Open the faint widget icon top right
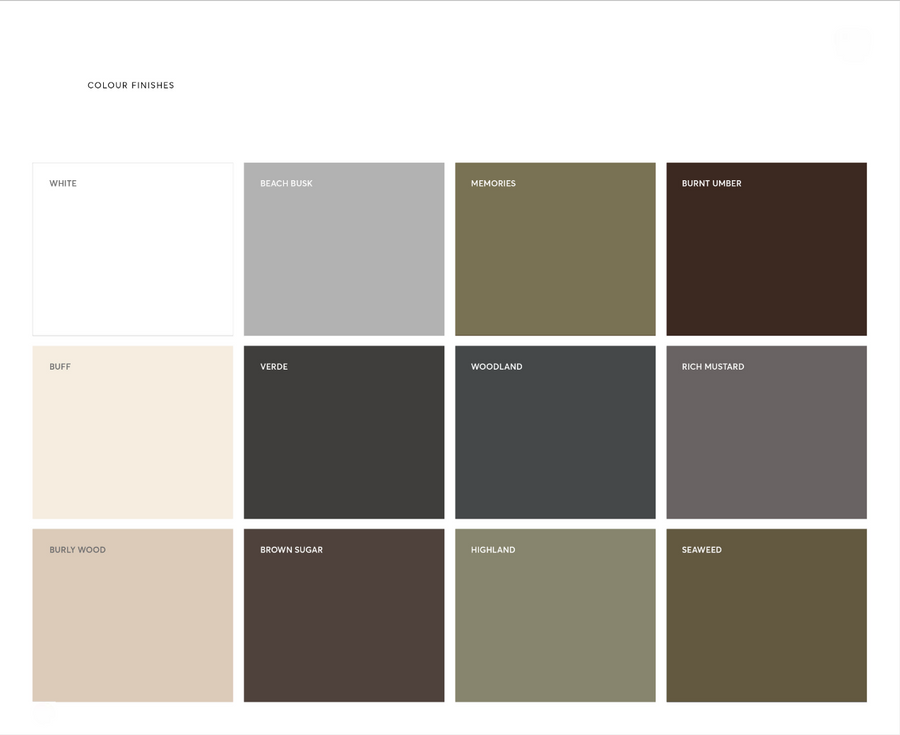900x735 pixels. (852, 43)
